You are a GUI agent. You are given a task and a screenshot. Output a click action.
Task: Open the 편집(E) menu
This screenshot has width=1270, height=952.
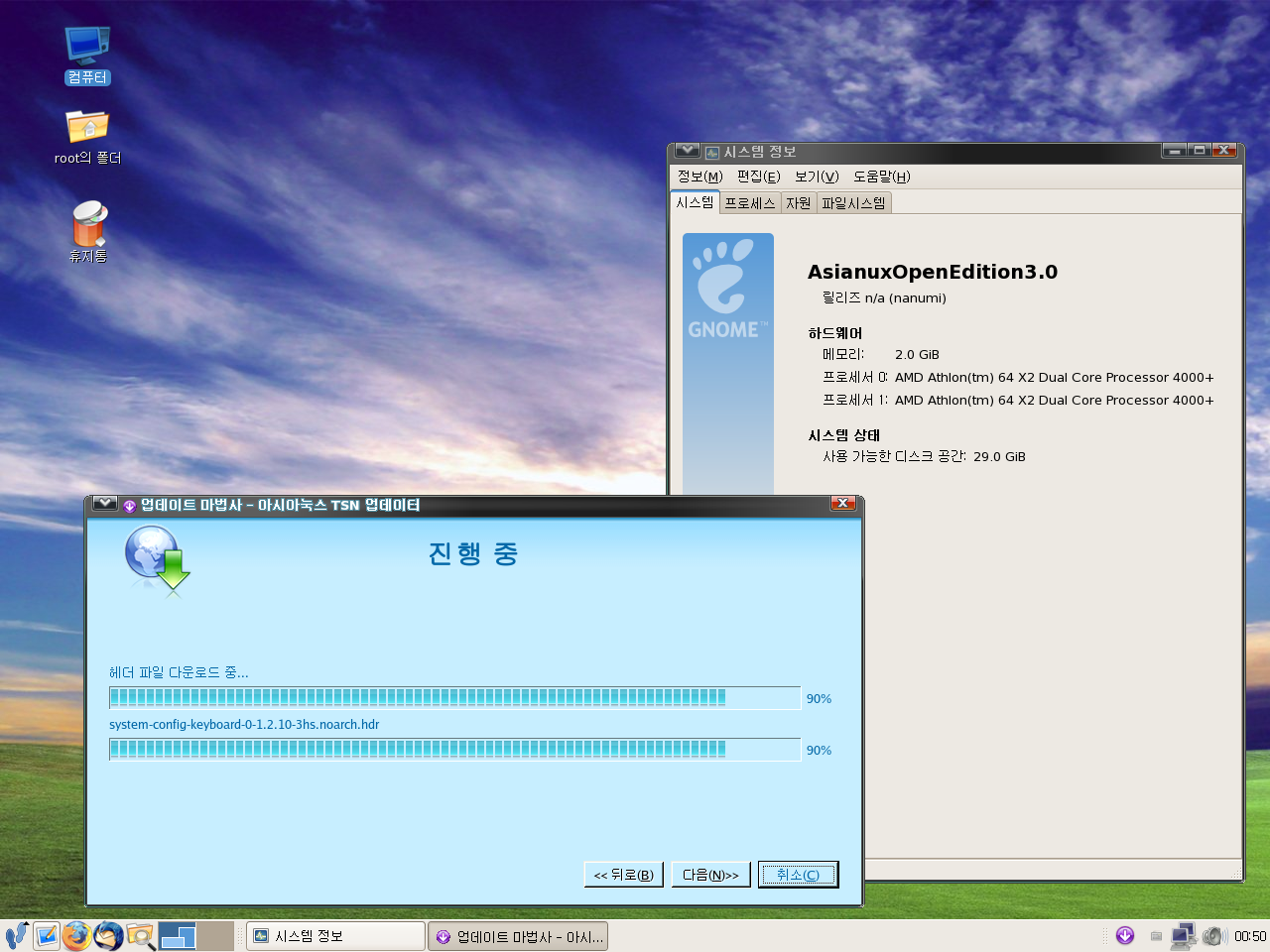click(x=758, y=177)
